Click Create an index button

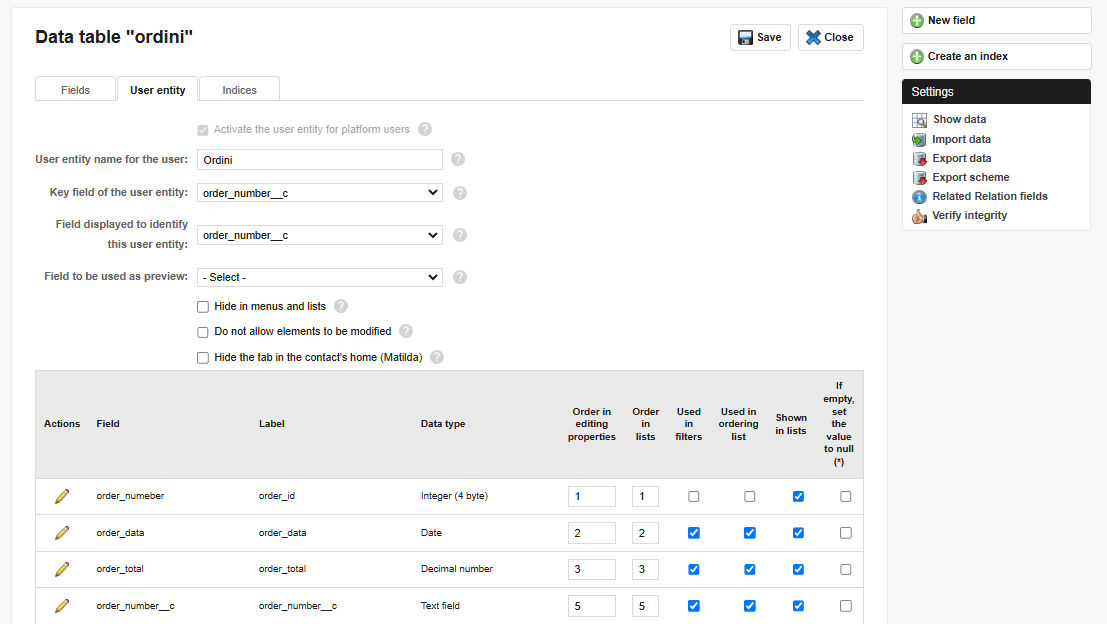pyautogui.click(x=996, y=56)
